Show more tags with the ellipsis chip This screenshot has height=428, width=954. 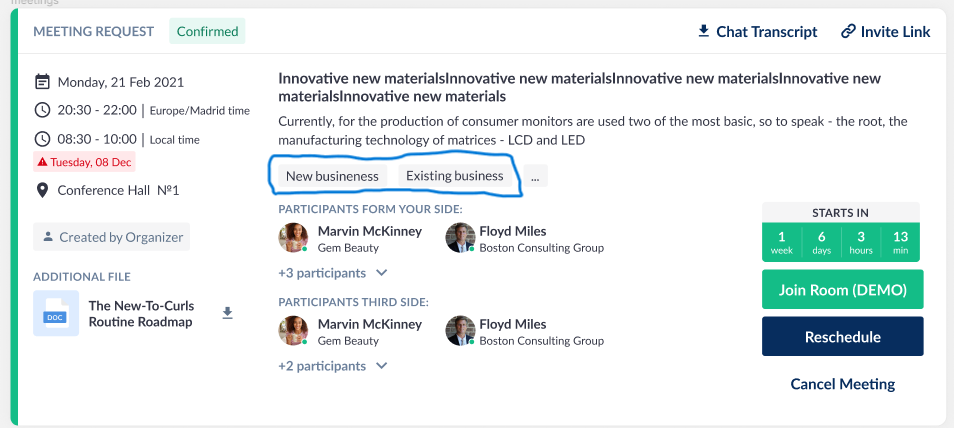535,176
